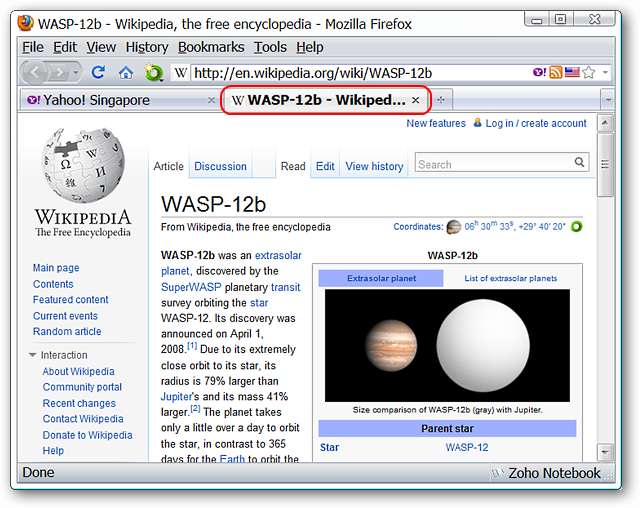The width and height of the screenshot is (640, 508).
Task: Select the WASP-12b Wikipedia tab
Action: (x=325, y=100)
